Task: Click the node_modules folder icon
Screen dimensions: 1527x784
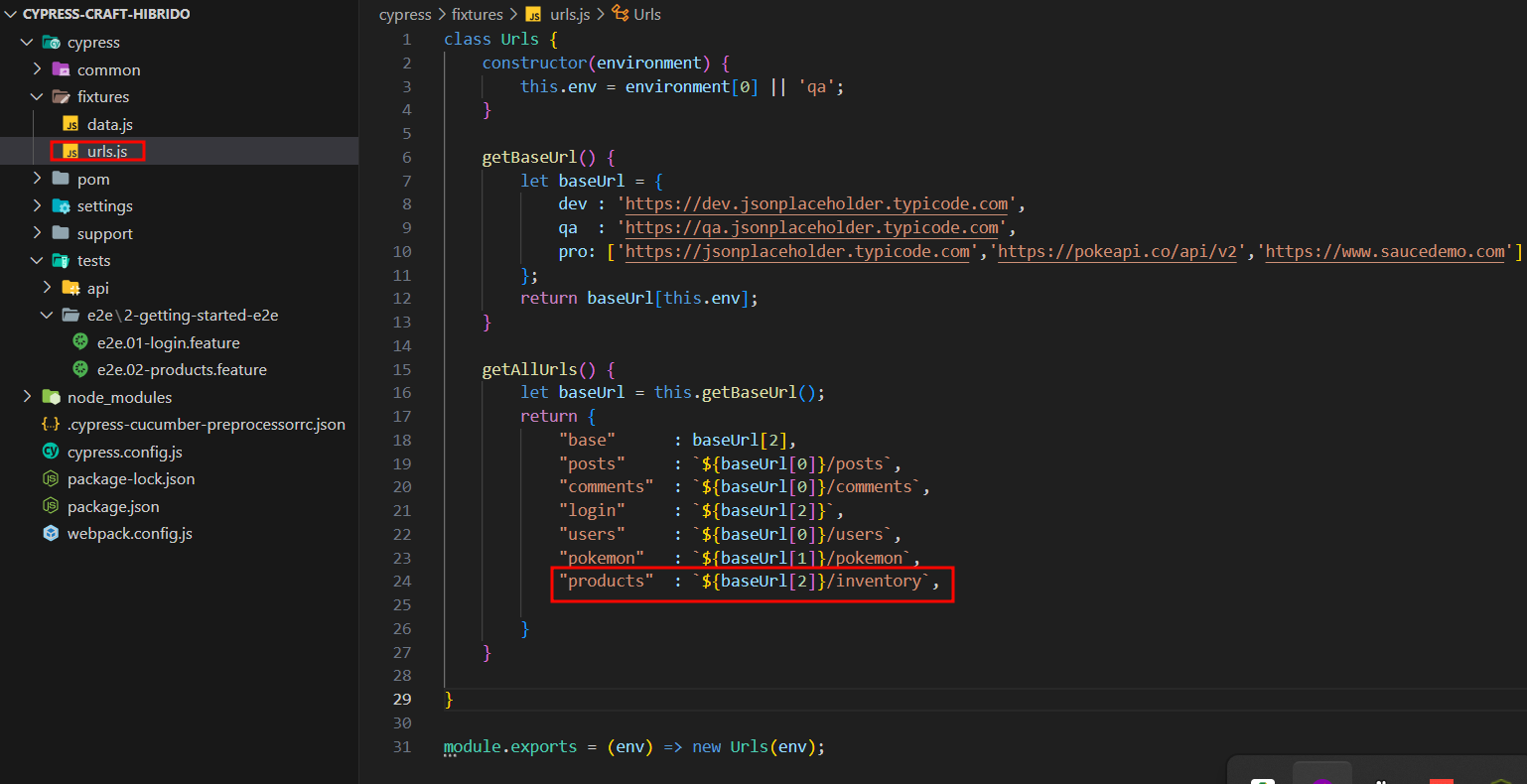Action: point(51,397)
